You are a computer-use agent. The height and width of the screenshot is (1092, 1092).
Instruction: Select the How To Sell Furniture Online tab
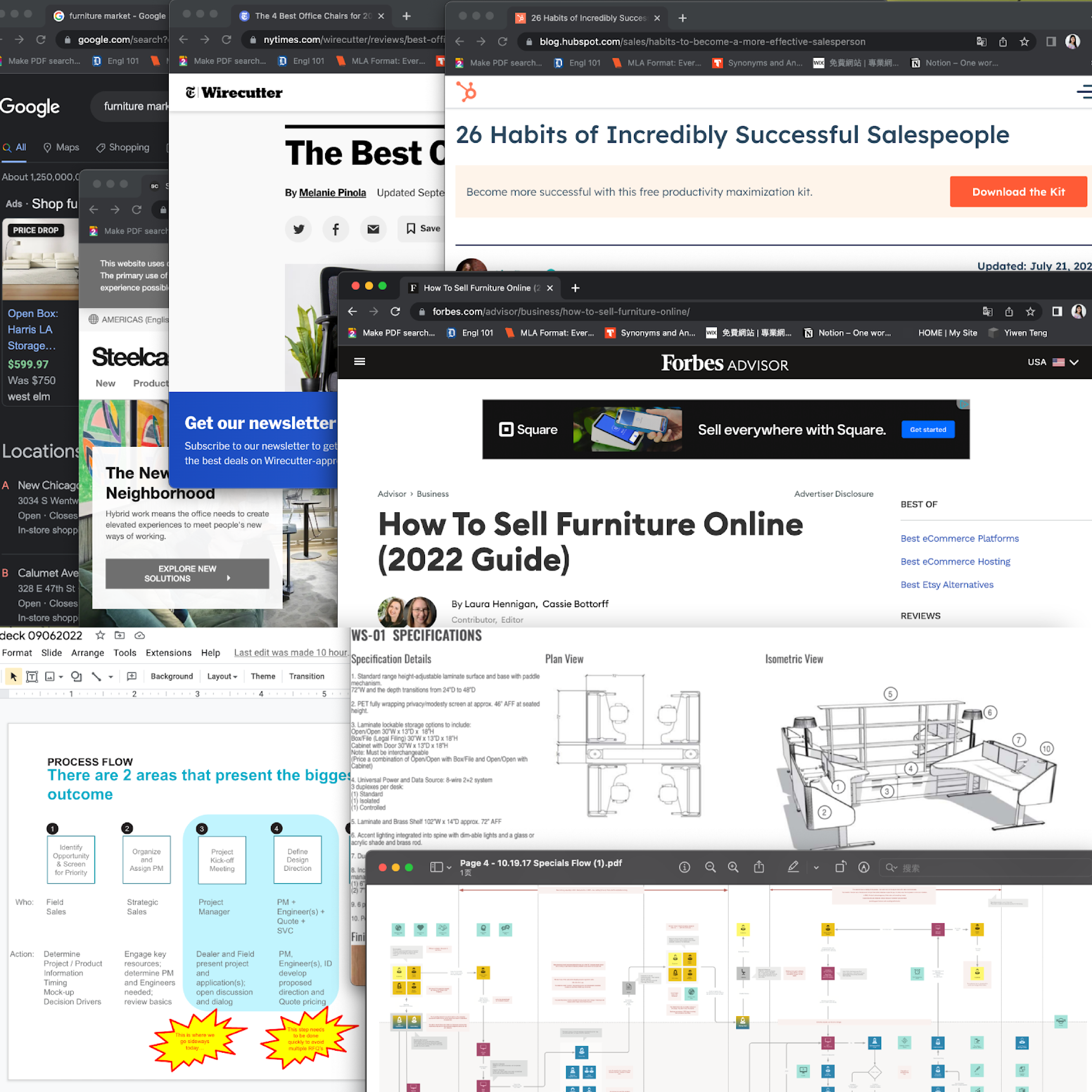click(480, 288)
